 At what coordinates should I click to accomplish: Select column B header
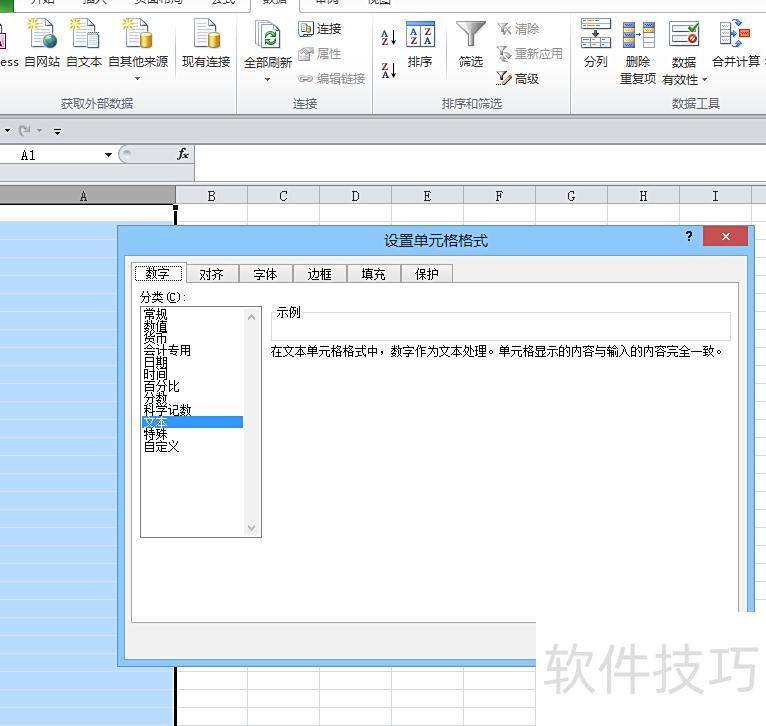[x=212, y=196]
